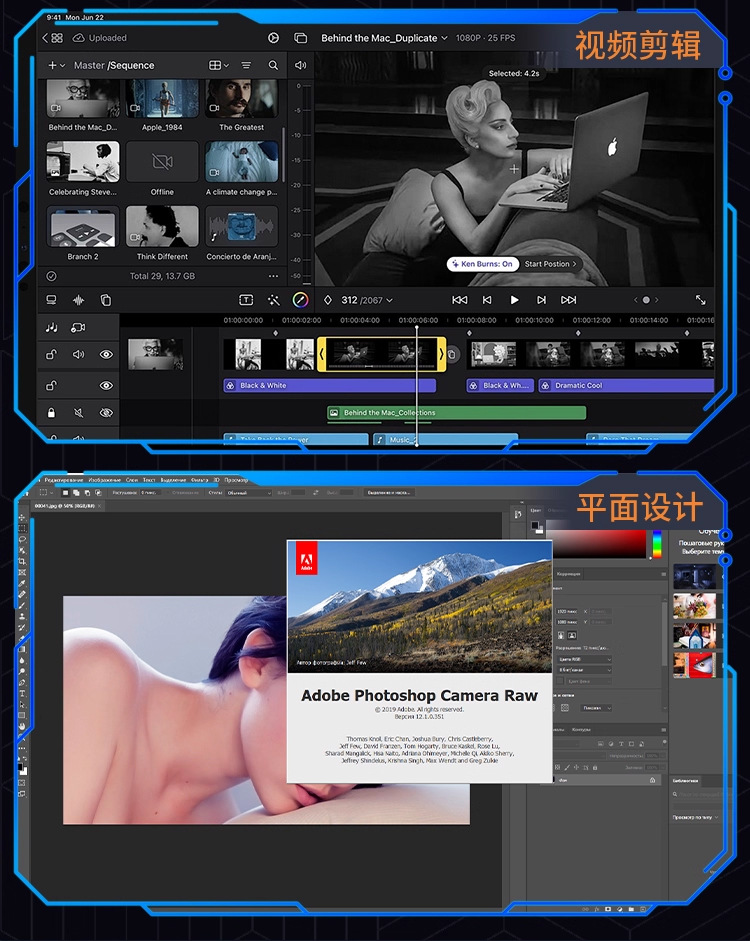
Task: Unmute the crossed speaker on third track
Action: click(79, 412)
